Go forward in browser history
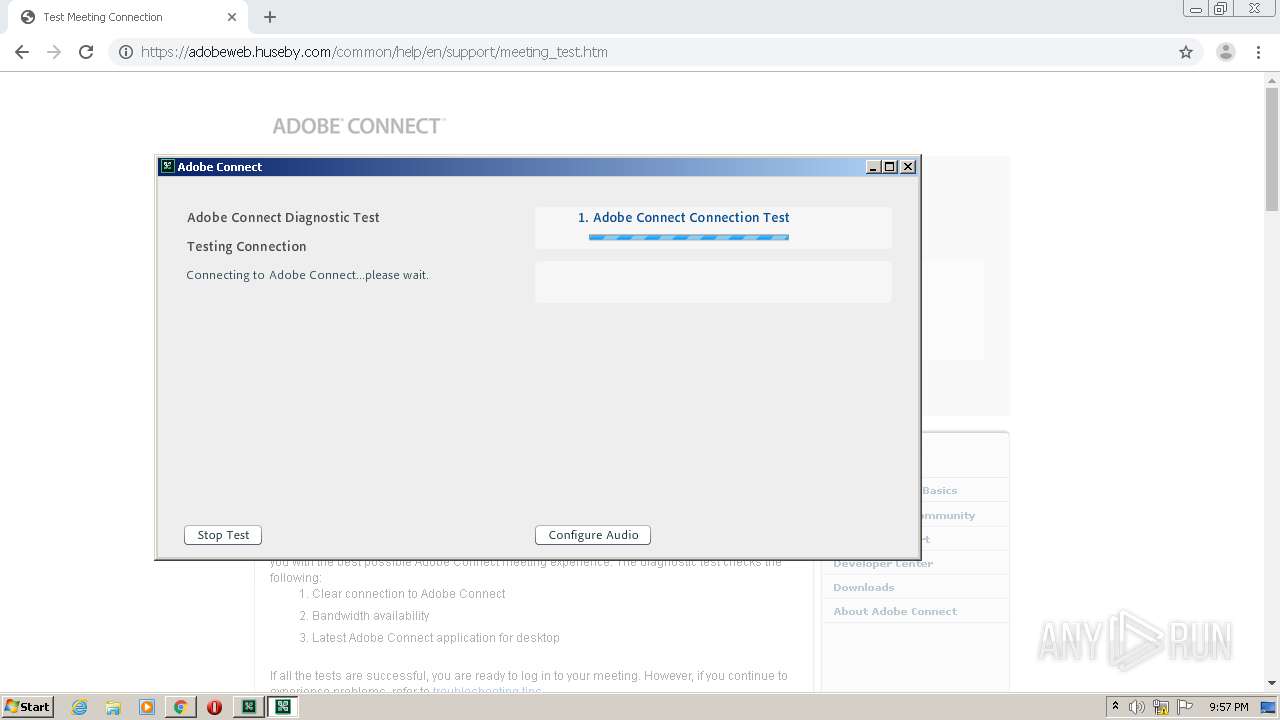 [54, 52]
